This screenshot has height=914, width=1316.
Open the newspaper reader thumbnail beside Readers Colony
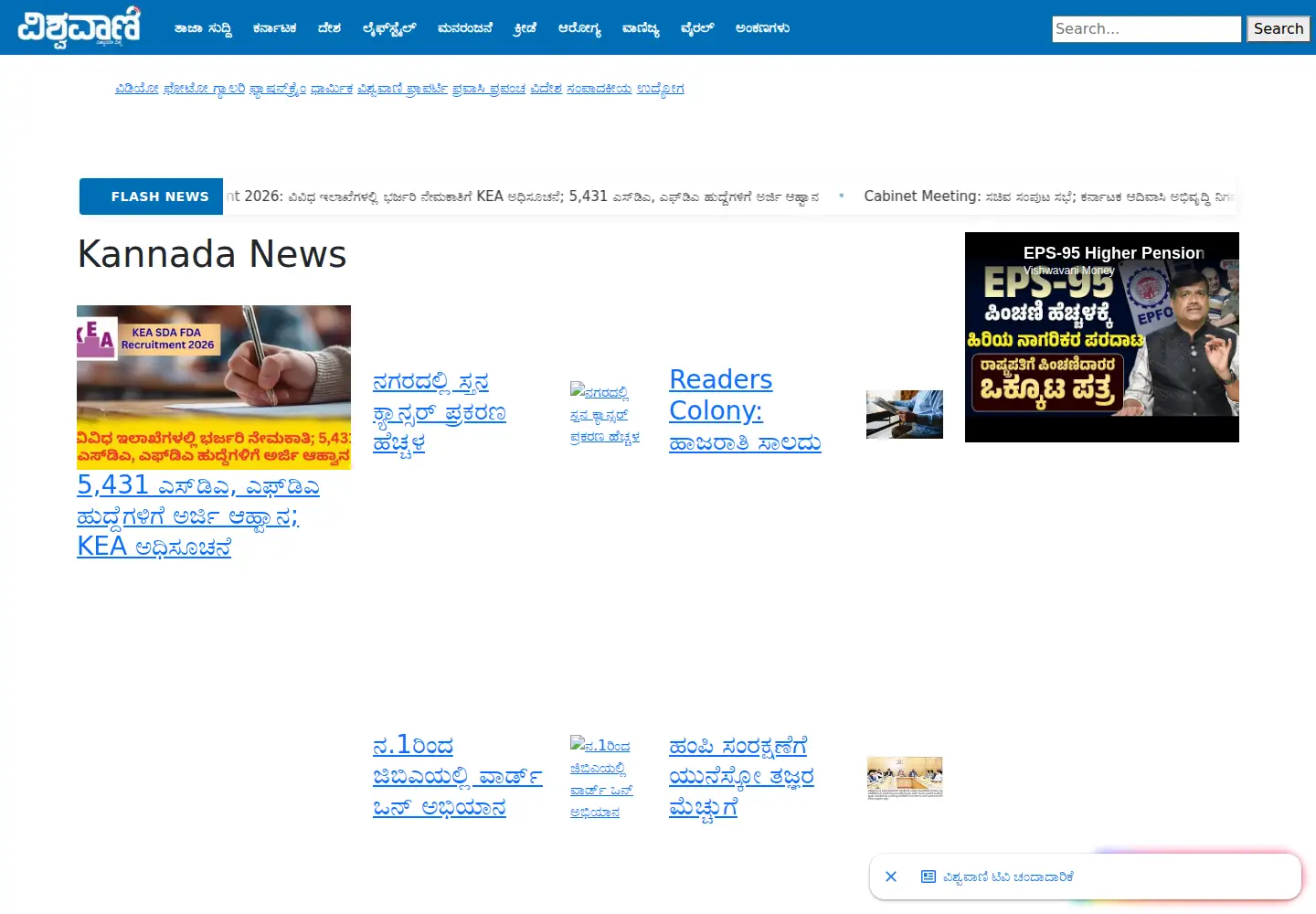(x=905, y=414)
